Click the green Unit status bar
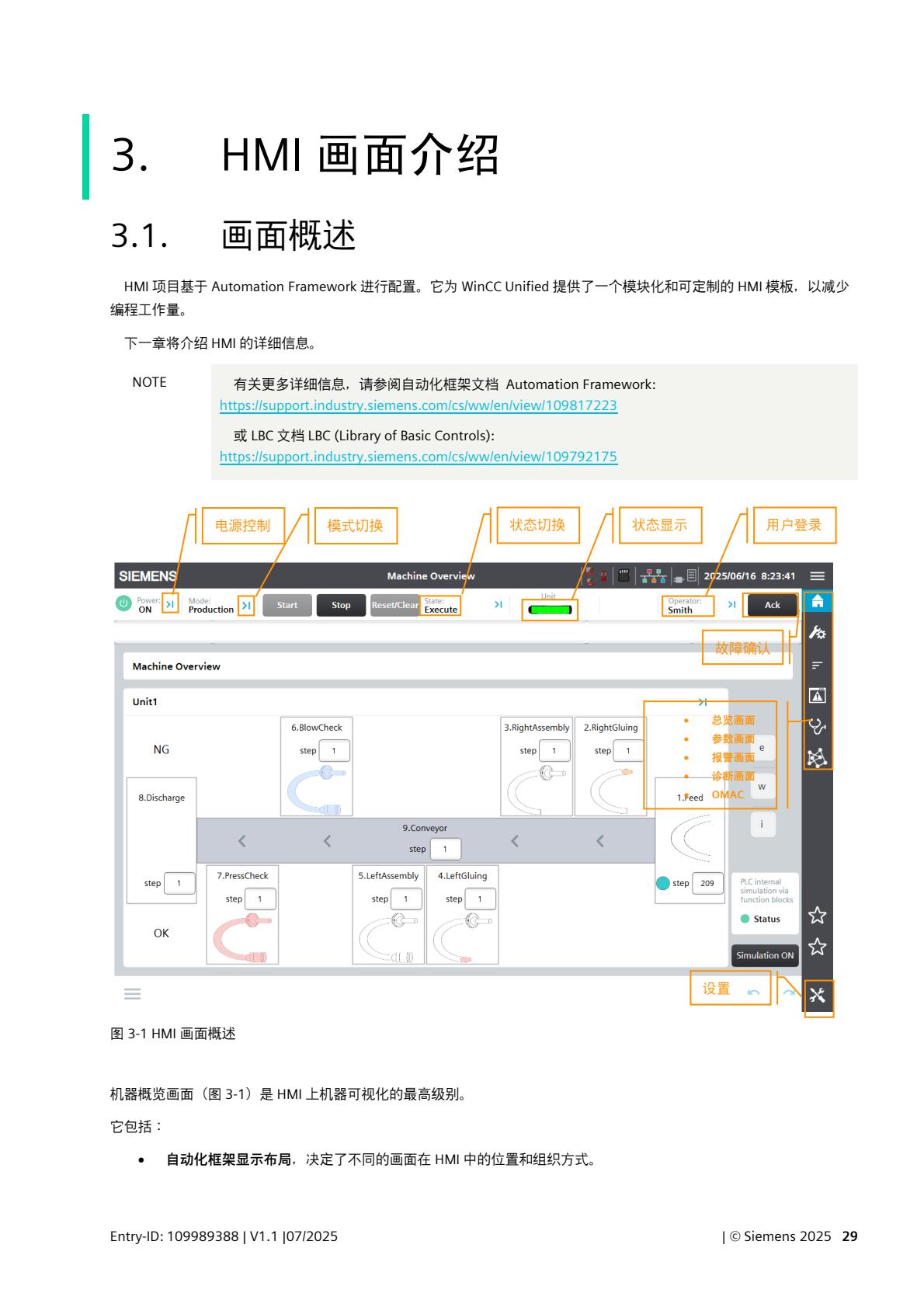Viewport: 924px width, 1307px height. point(550,610)
